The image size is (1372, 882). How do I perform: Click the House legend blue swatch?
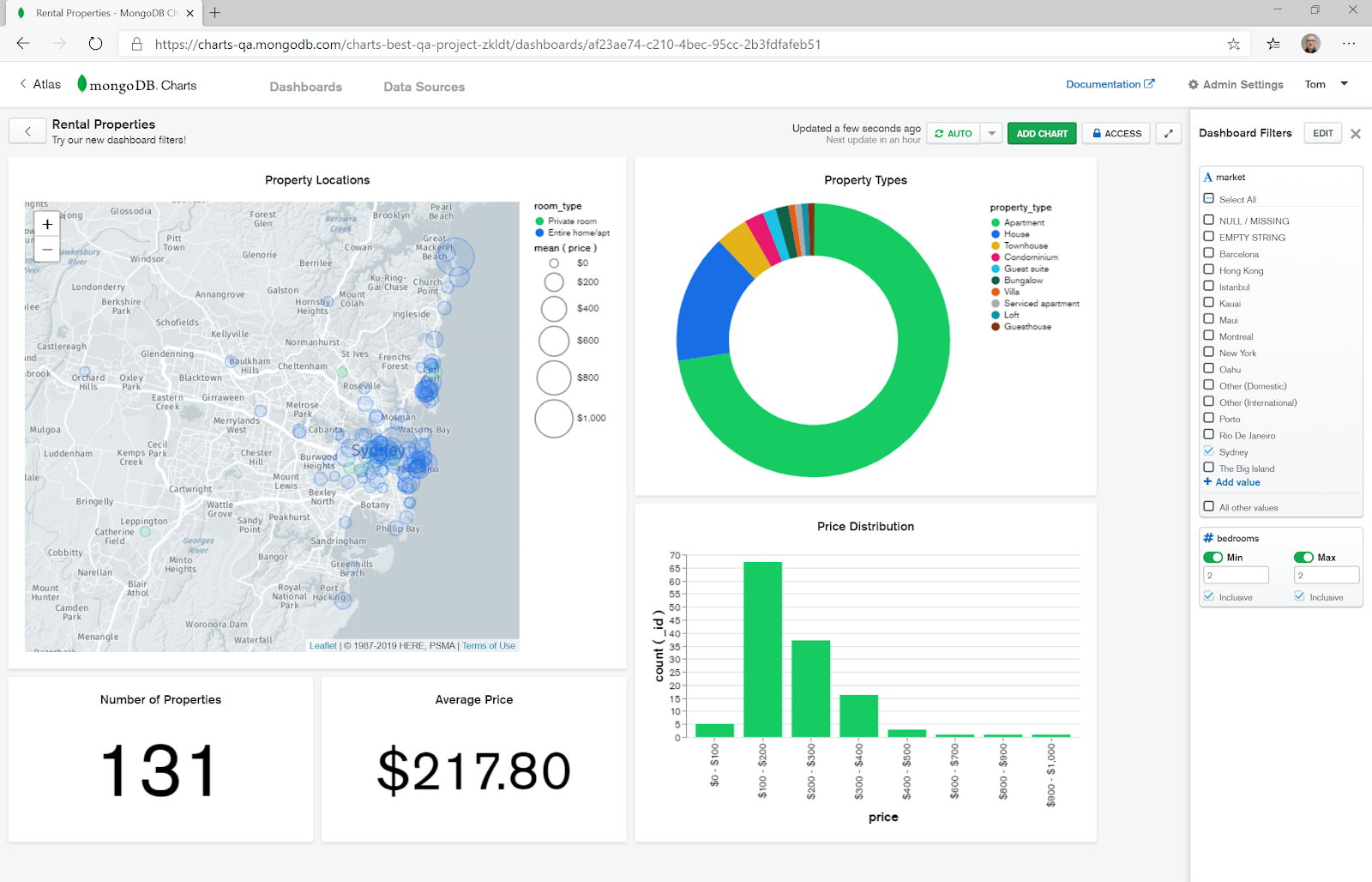pos(996,233)
